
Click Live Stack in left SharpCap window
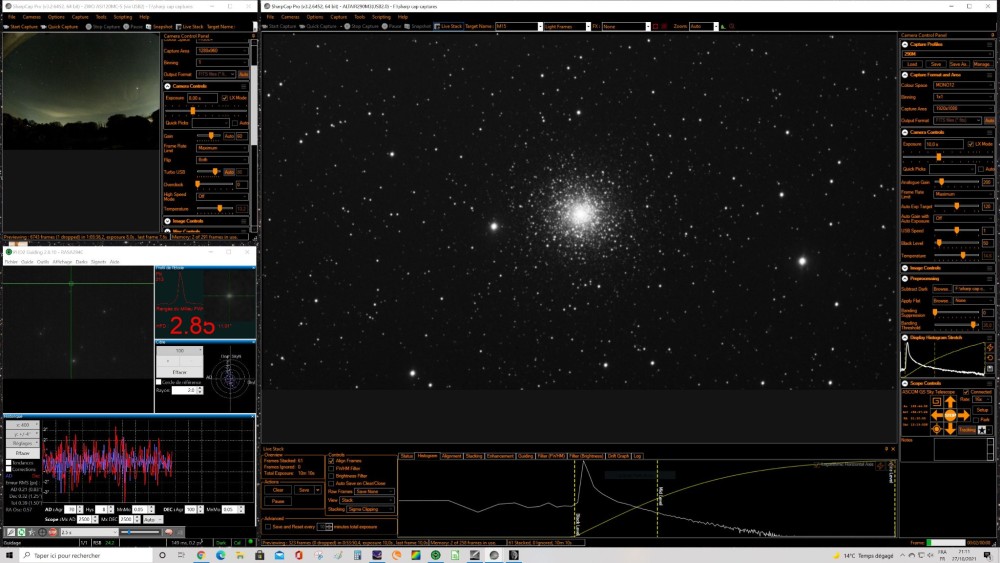pos(189,27)
